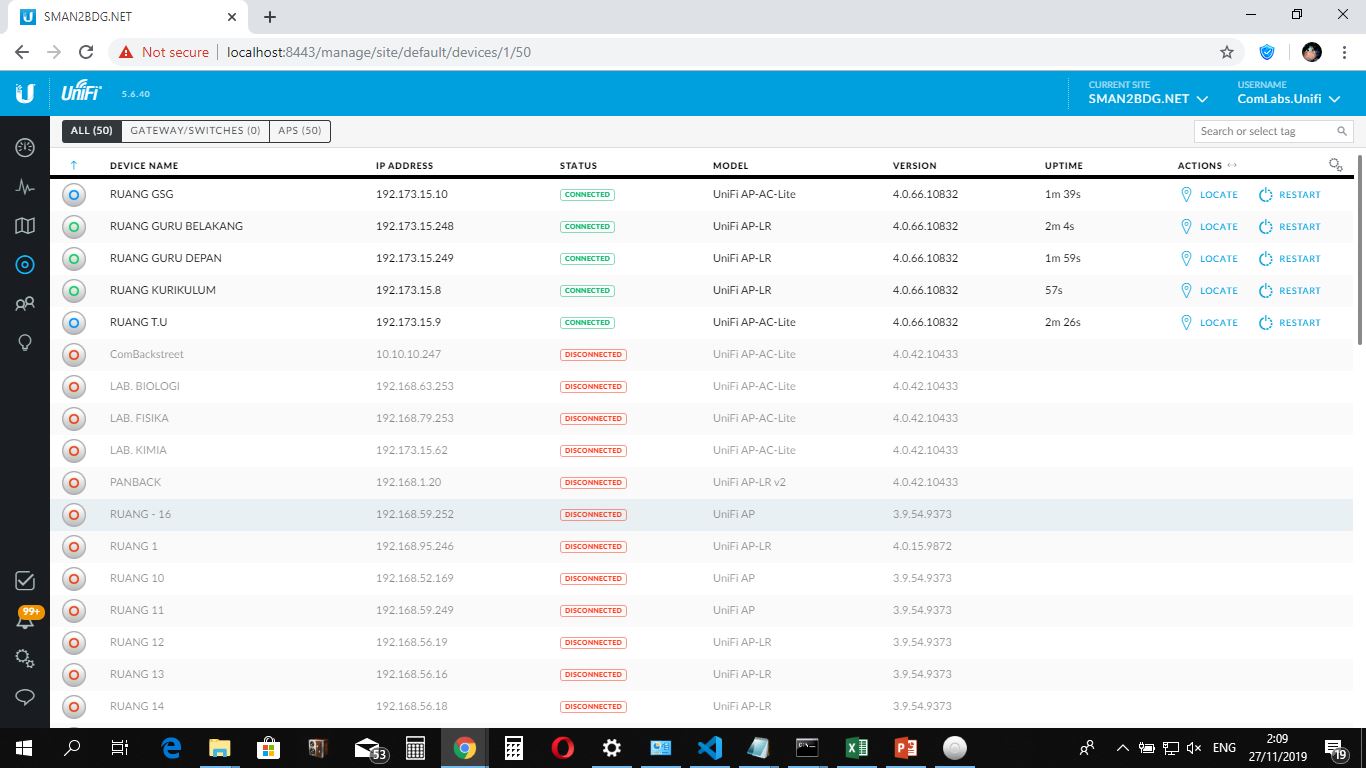Switch to the APs (50) tab
This screenshot has width=1366, height=768.
[300, 131]
